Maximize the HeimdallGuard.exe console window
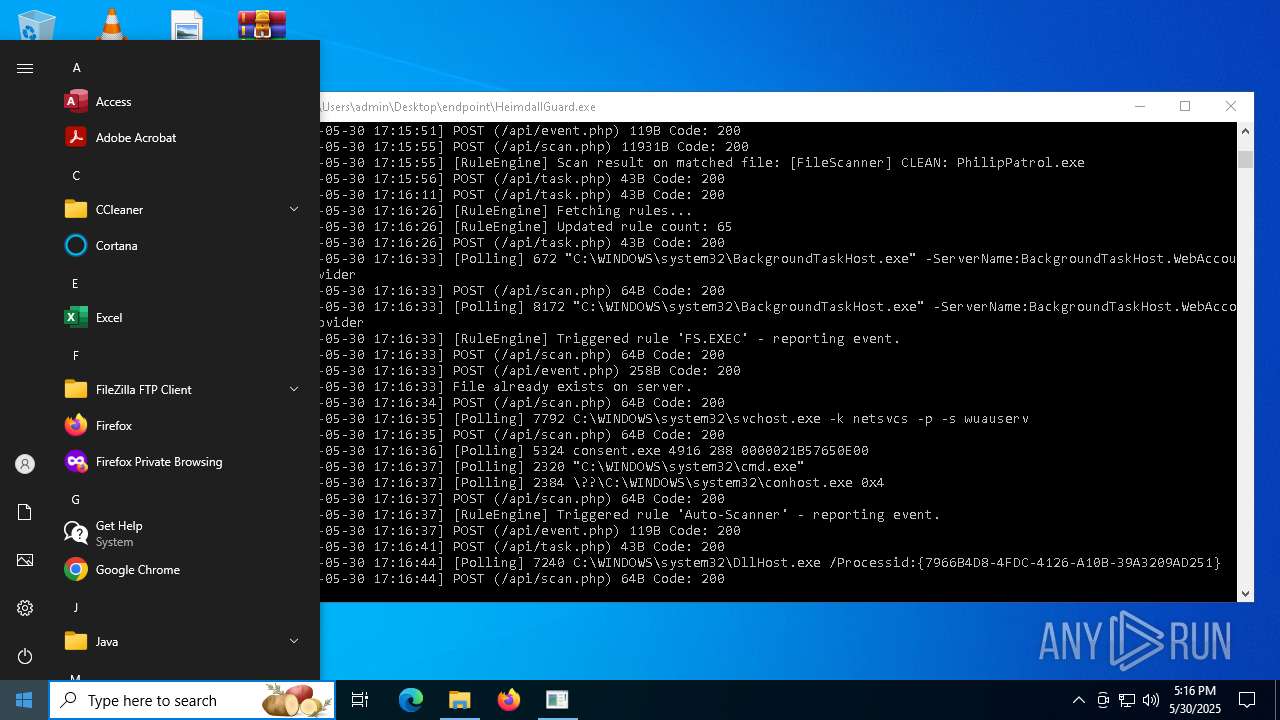 (x=1185, y=106)
